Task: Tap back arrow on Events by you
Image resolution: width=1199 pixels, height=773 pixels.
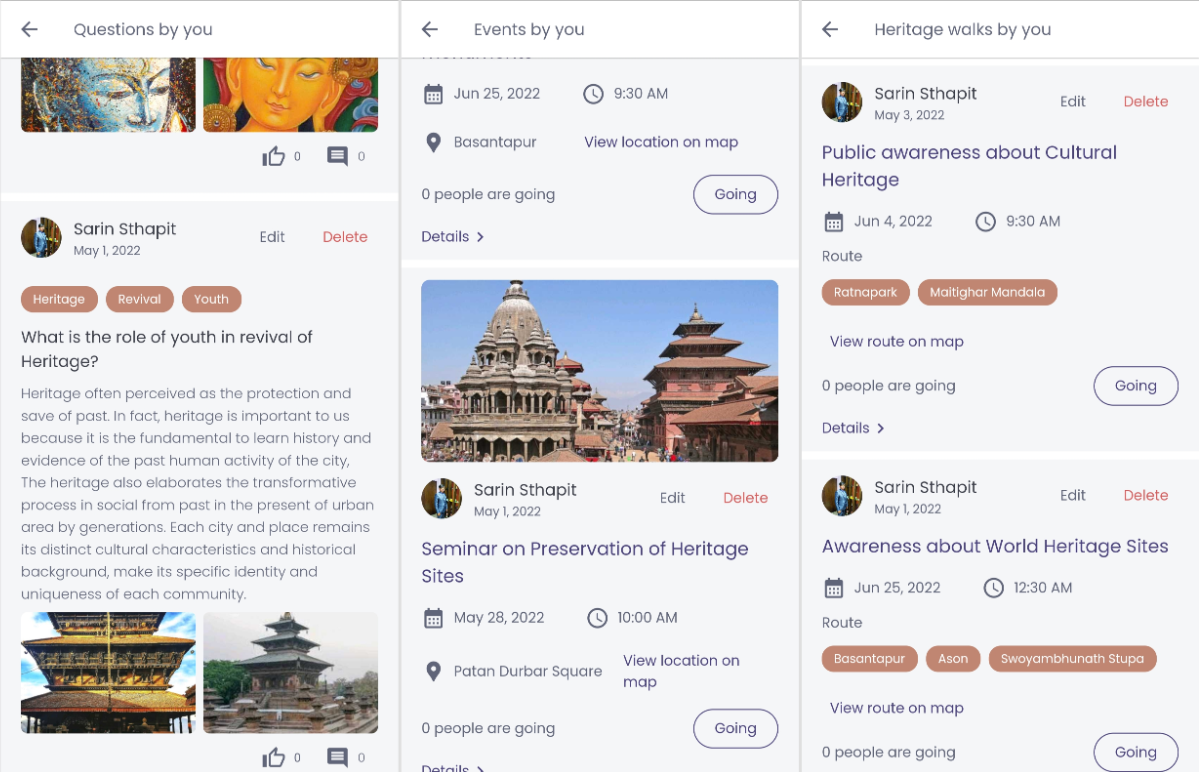Action: [x=430, y=30]
